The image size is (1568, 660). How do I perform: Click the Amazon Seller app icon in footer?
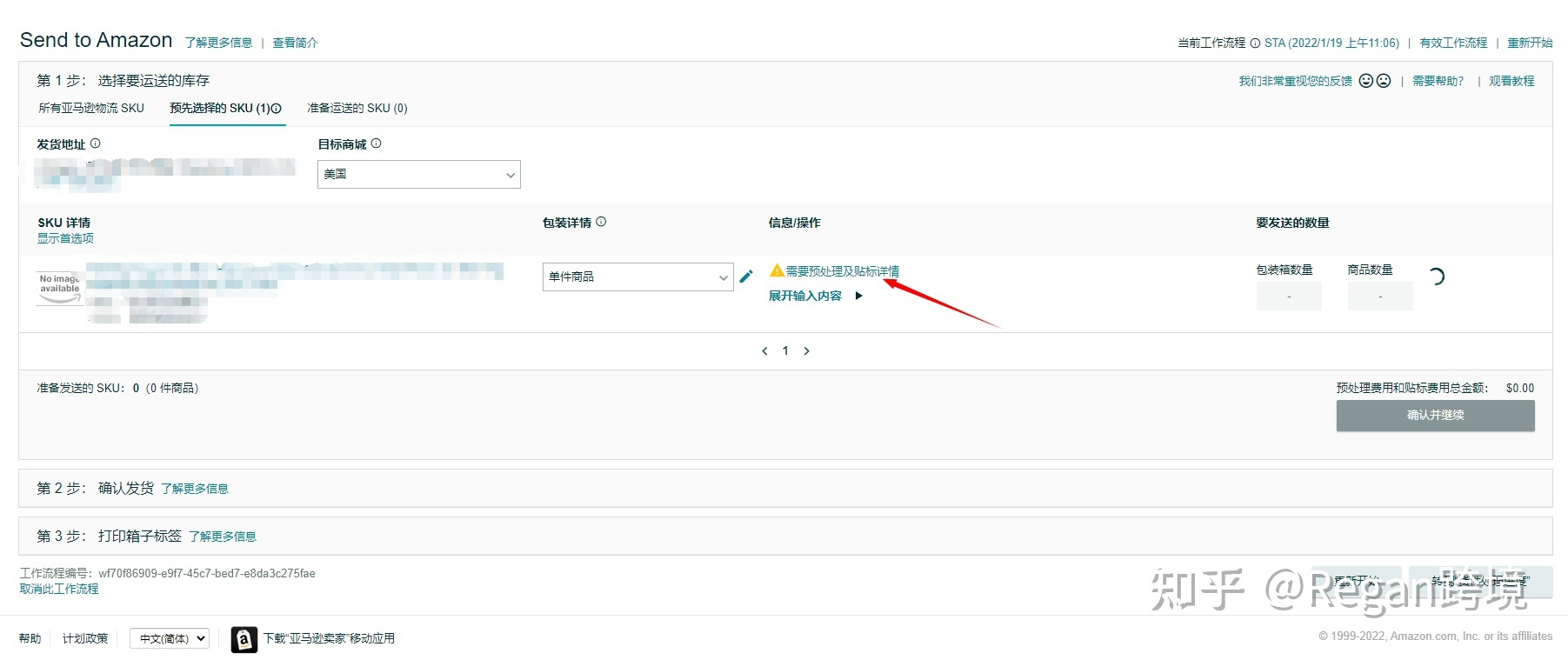pyautogui.click(x=244, y=639)
